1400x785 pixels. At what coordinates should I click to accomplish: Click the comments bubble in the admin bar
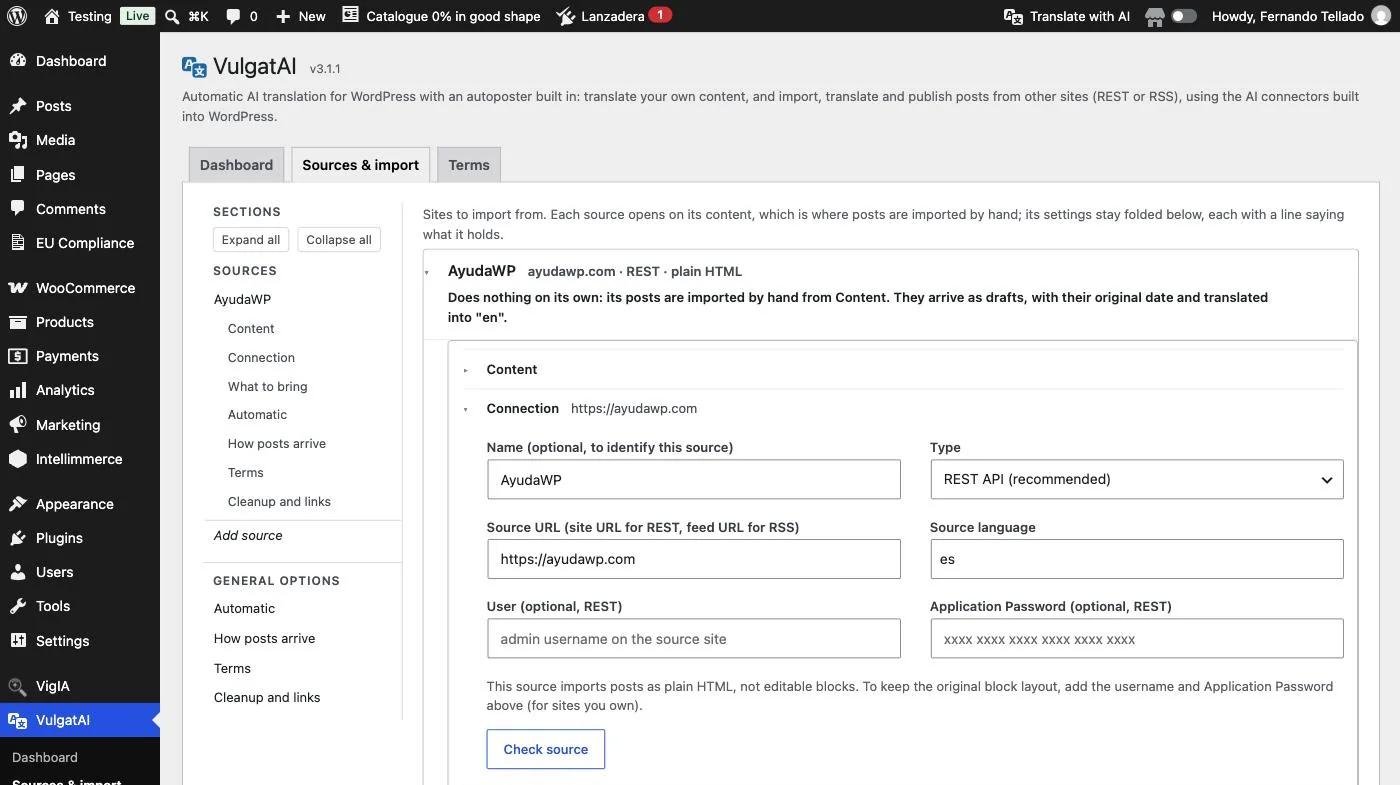[233, 16]
